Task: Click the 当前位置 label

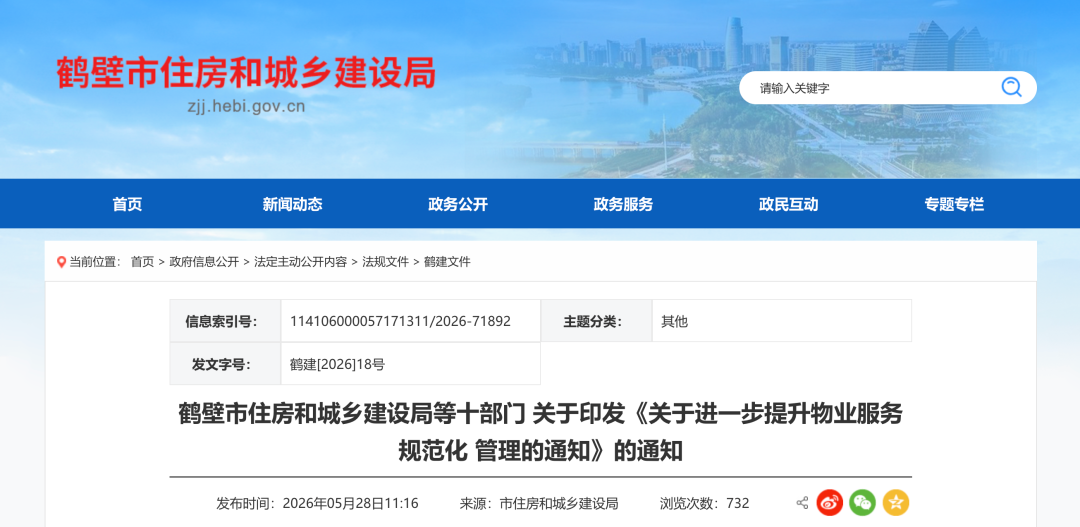Action: click(x=95, y=262)
